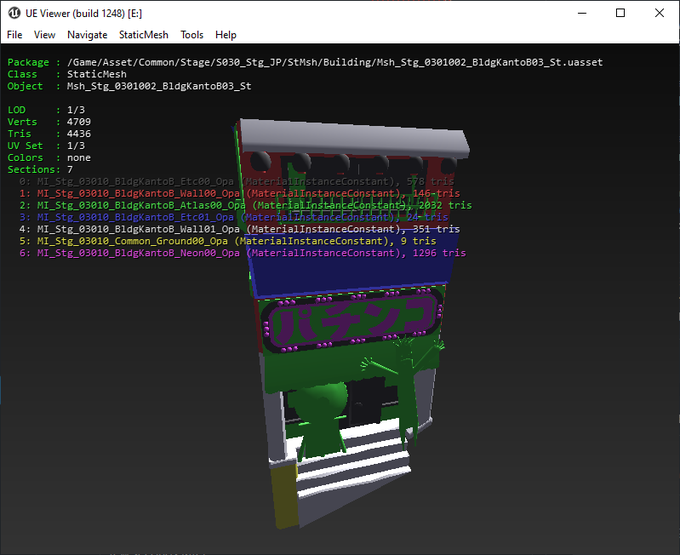This screenshot has height=555, width=680.
Task: Click the UE Viewer app icon in title bar
Action: [x=15, y=13]
